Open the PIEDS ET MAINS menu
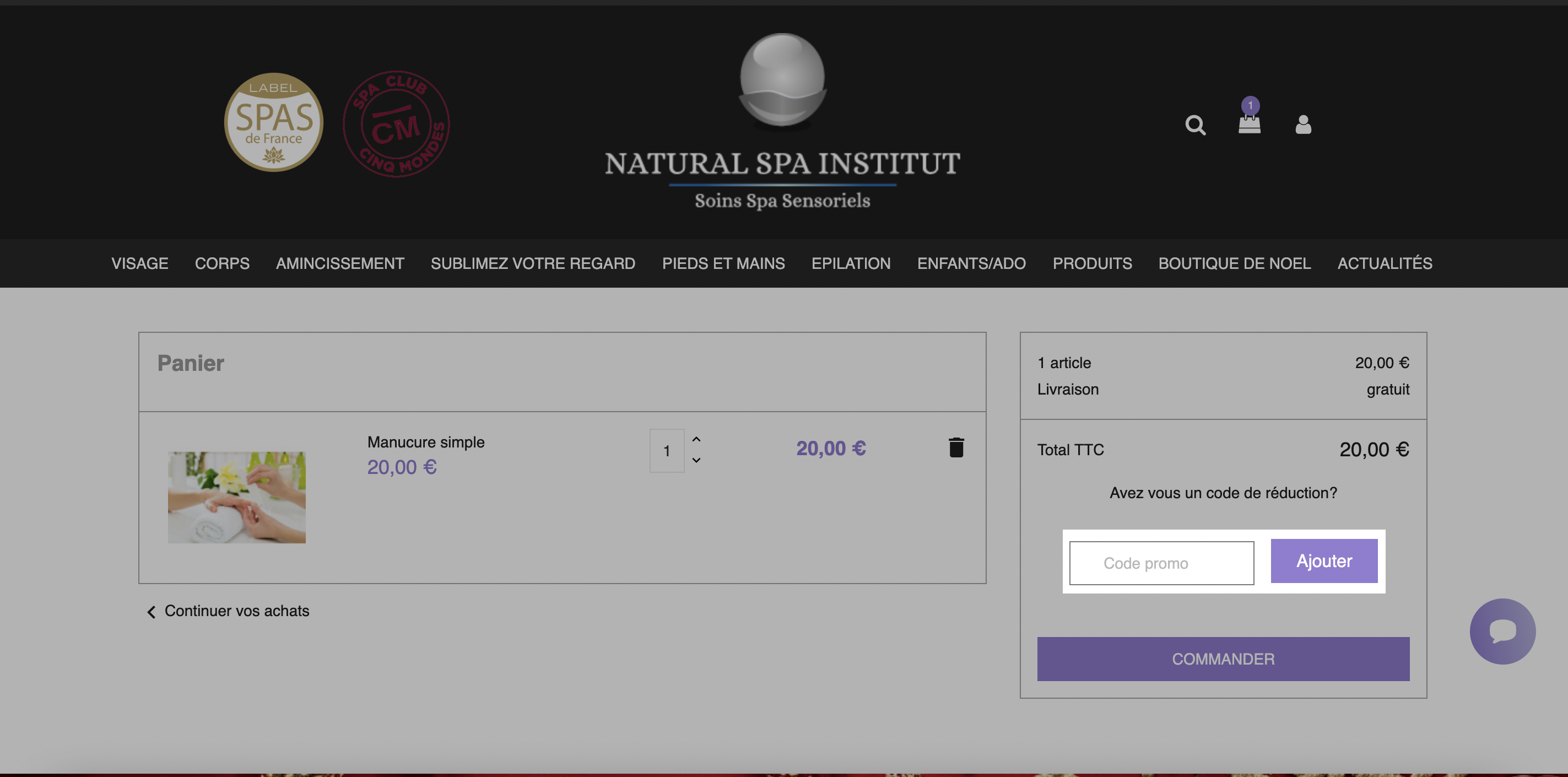 click(723, 263)
